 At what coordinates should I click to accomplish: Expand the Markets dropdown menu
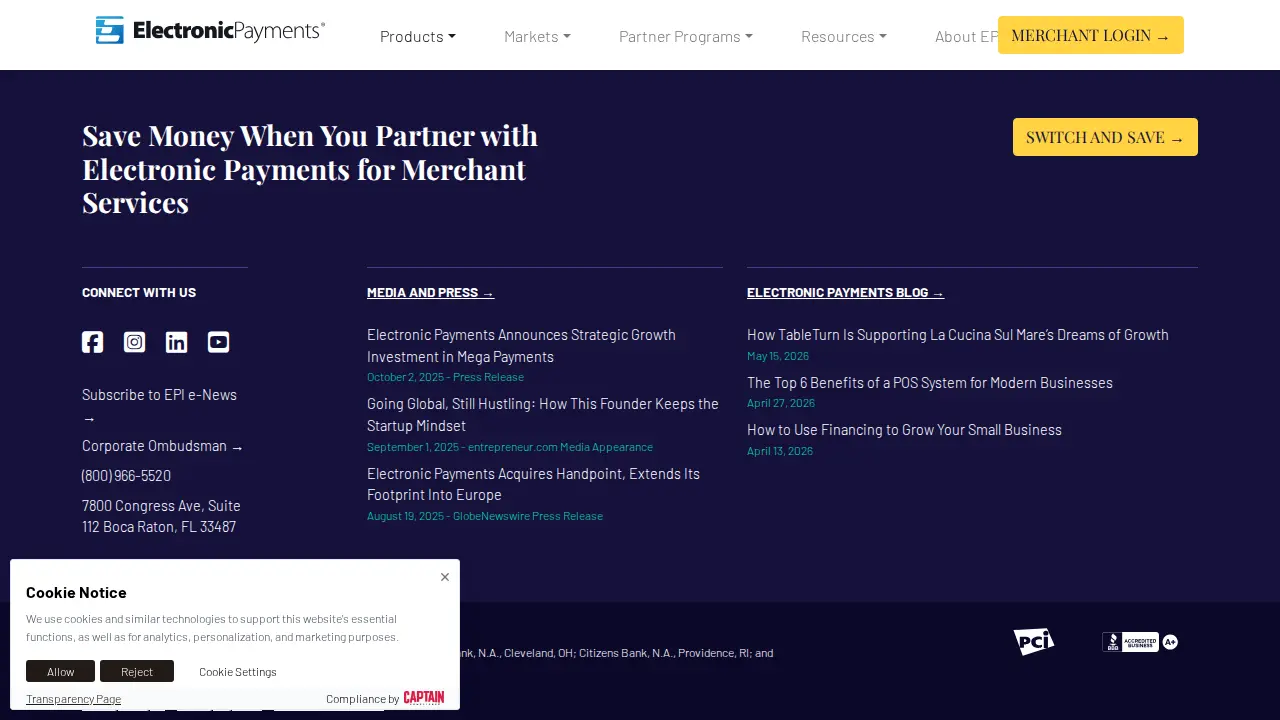(x=537, y=36)
